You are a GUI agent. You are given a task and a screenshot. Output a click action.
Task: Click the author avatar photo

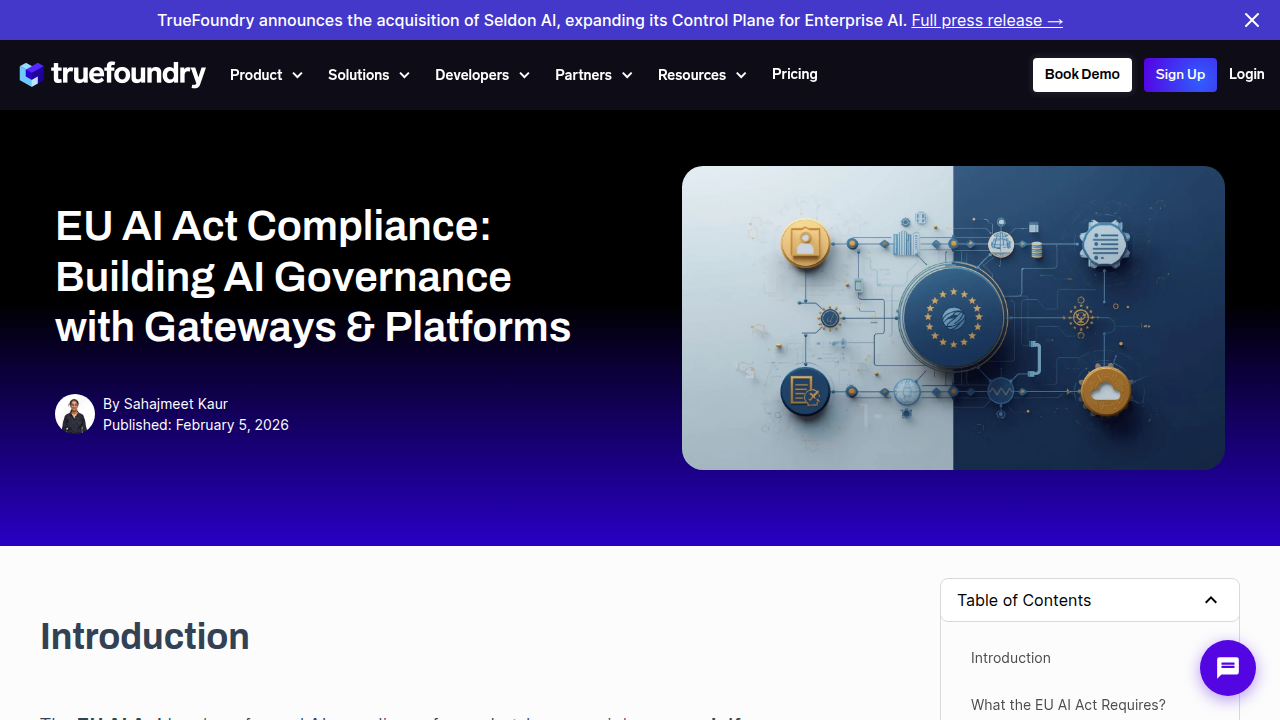coord(75,414)
